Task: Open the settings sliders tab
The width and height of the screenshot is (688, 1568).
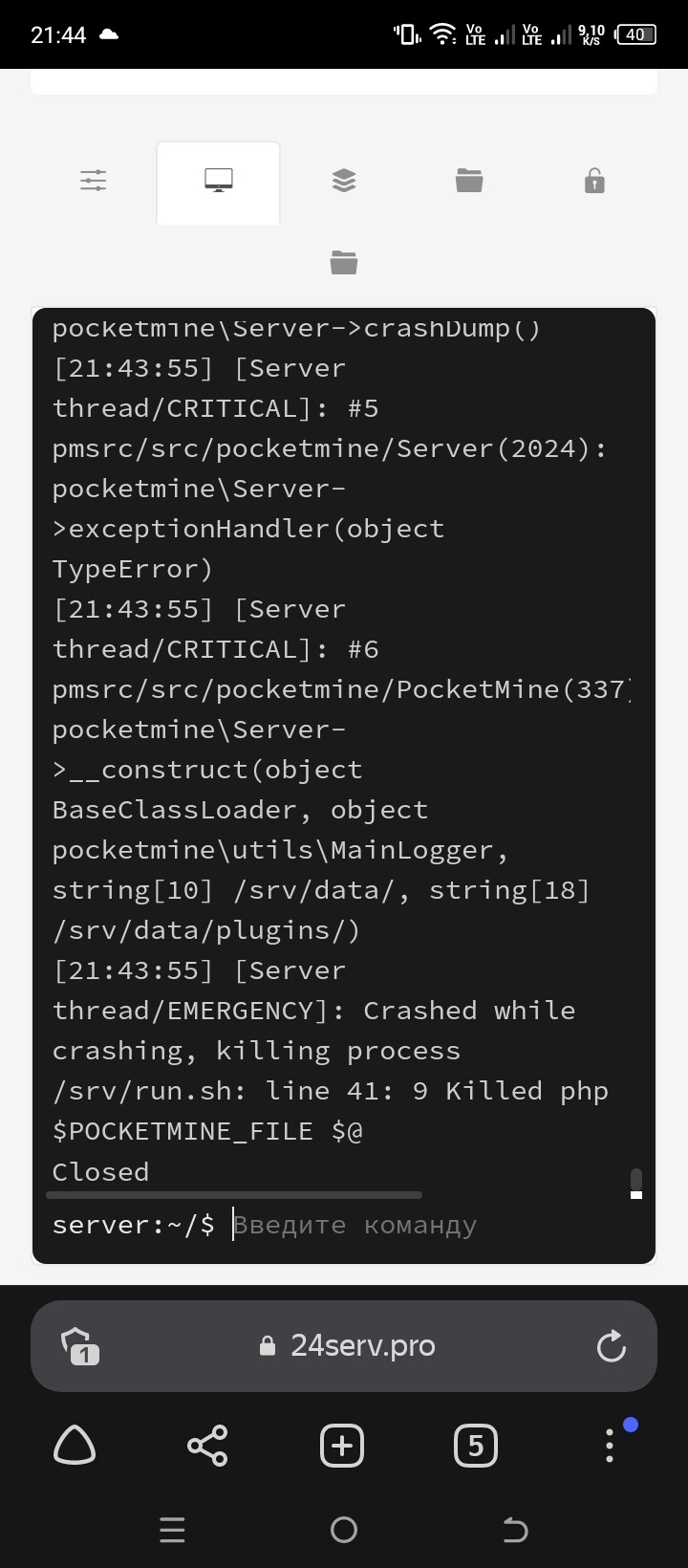Action: click(x=94, y=181)
